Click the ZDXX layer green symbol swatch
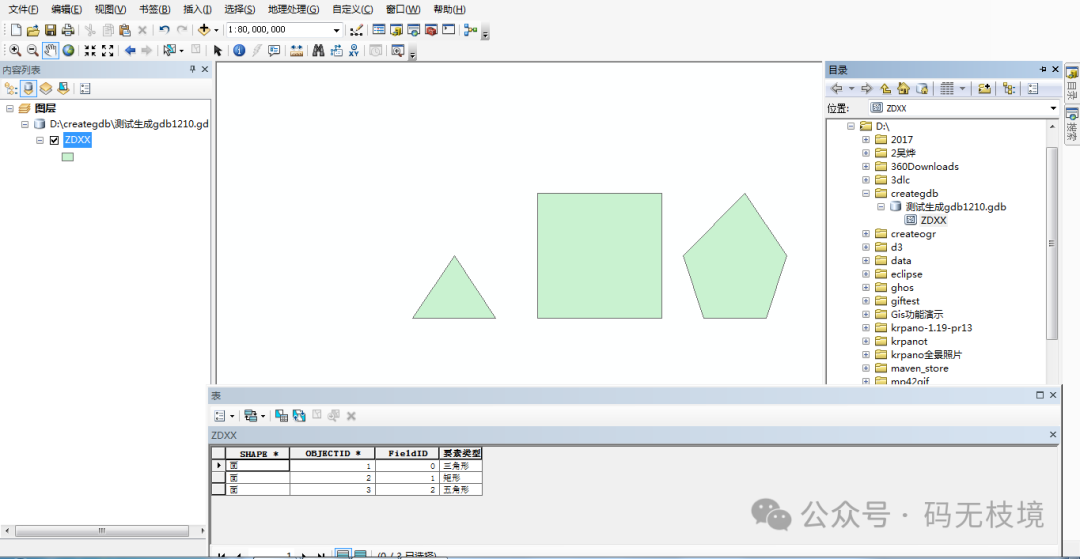 [68, 157]
